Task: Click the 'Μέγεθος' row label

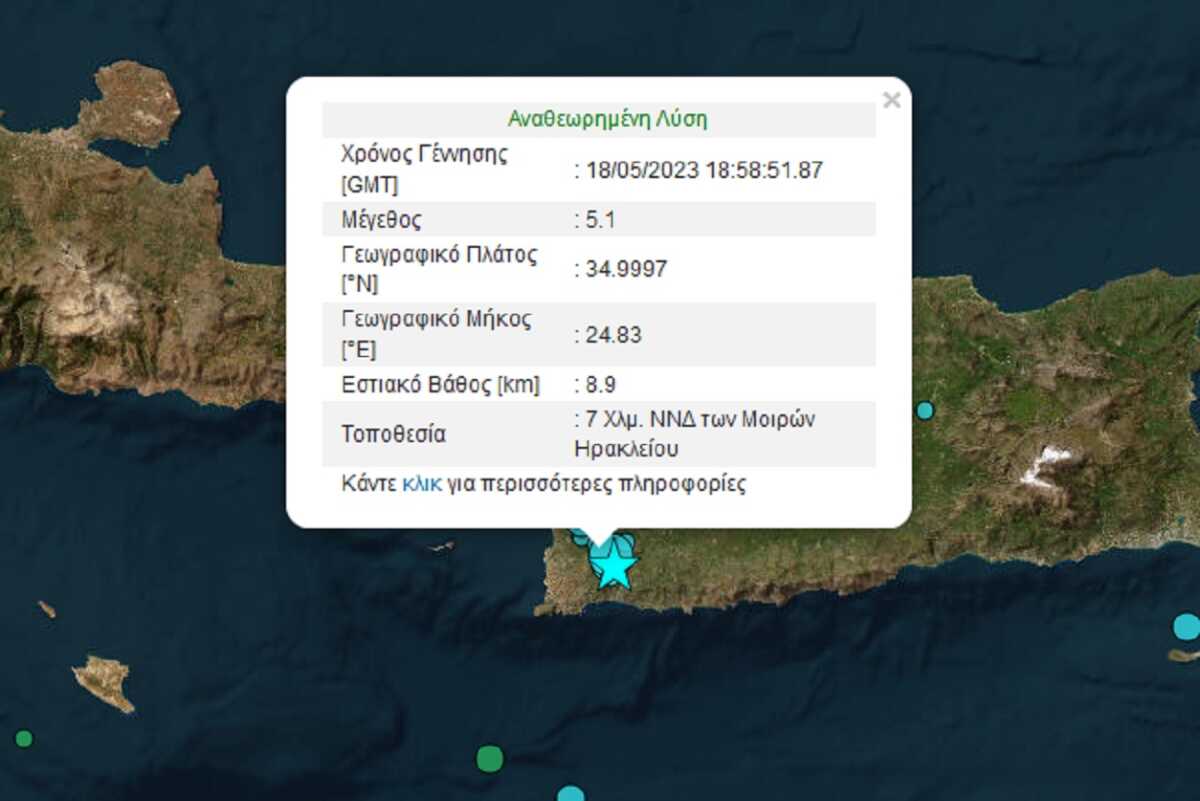Action: click(x=381, y=220)
